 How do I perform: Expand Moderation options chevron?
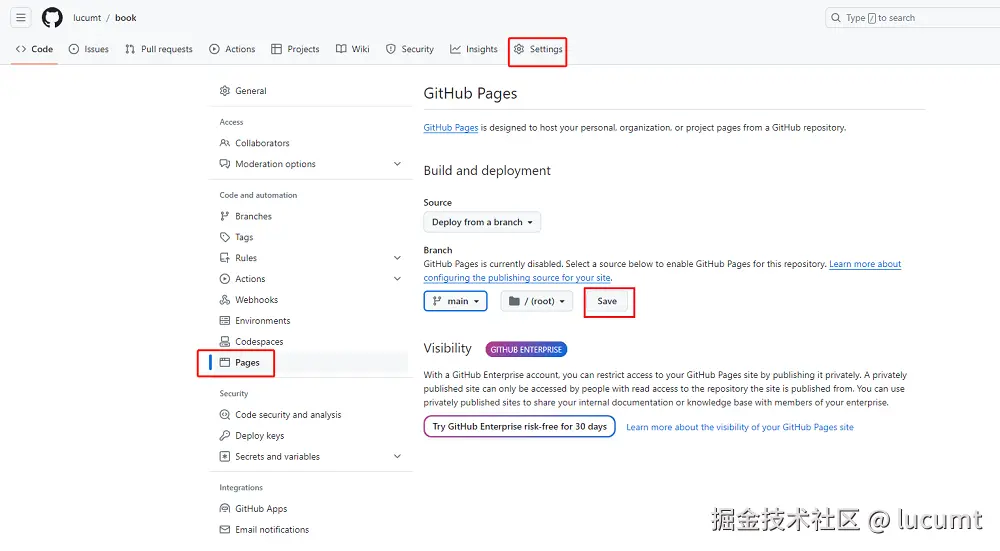397,164
